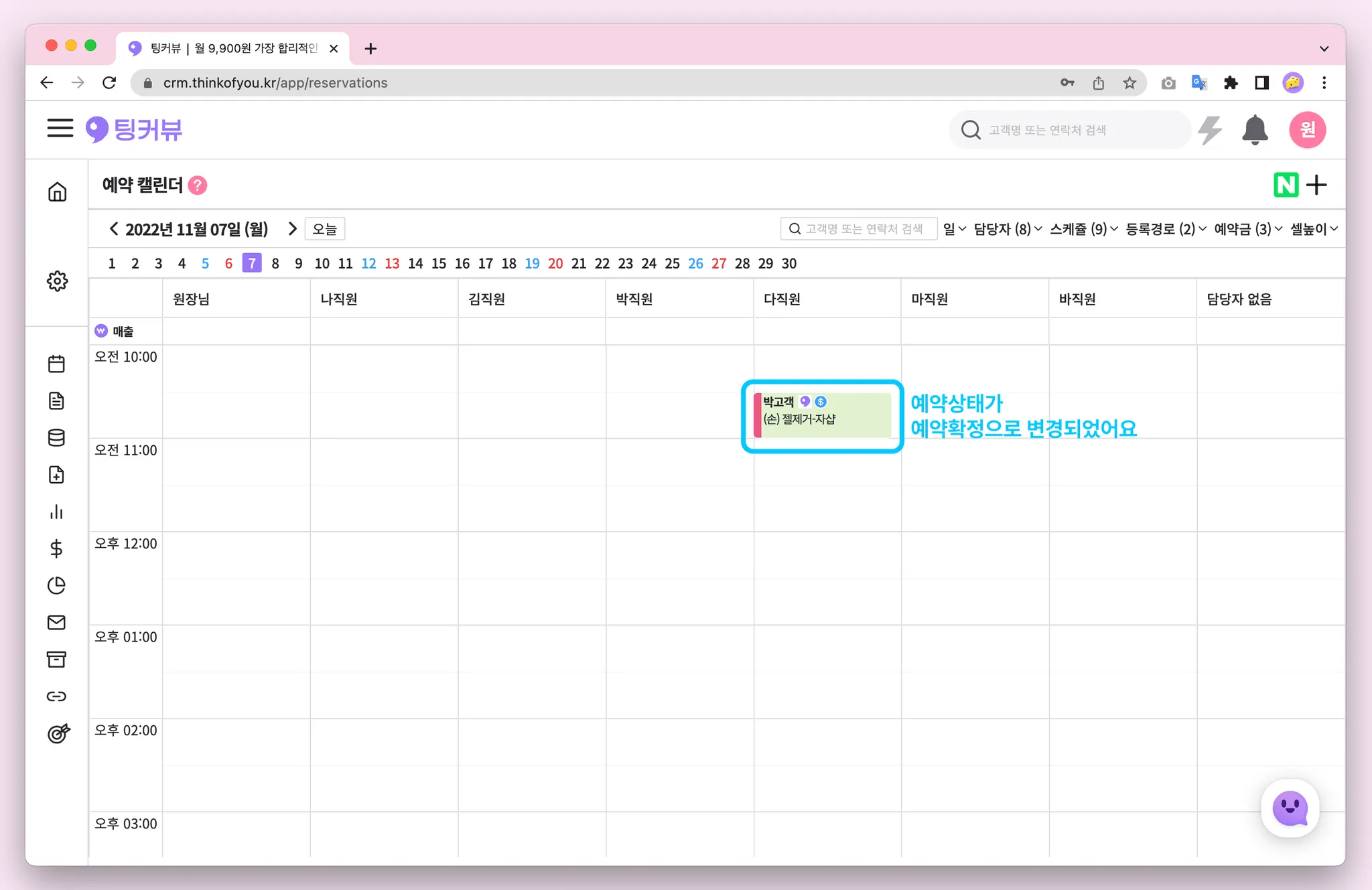Open settings gear in sidebar
This screenshot has width=1372, height=890.
point(57,281)
